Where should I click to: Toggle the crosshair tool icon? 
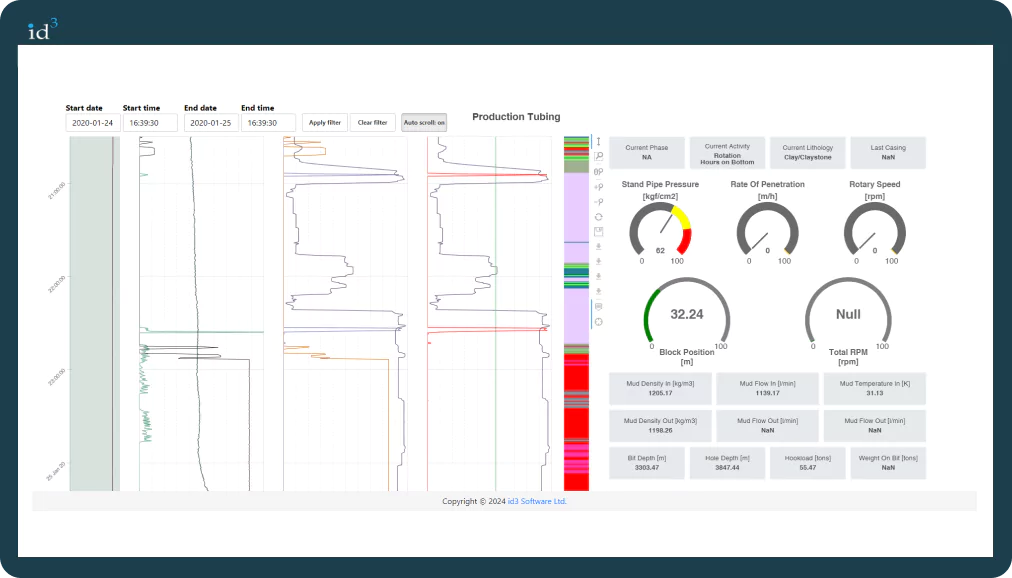[598, 322]
